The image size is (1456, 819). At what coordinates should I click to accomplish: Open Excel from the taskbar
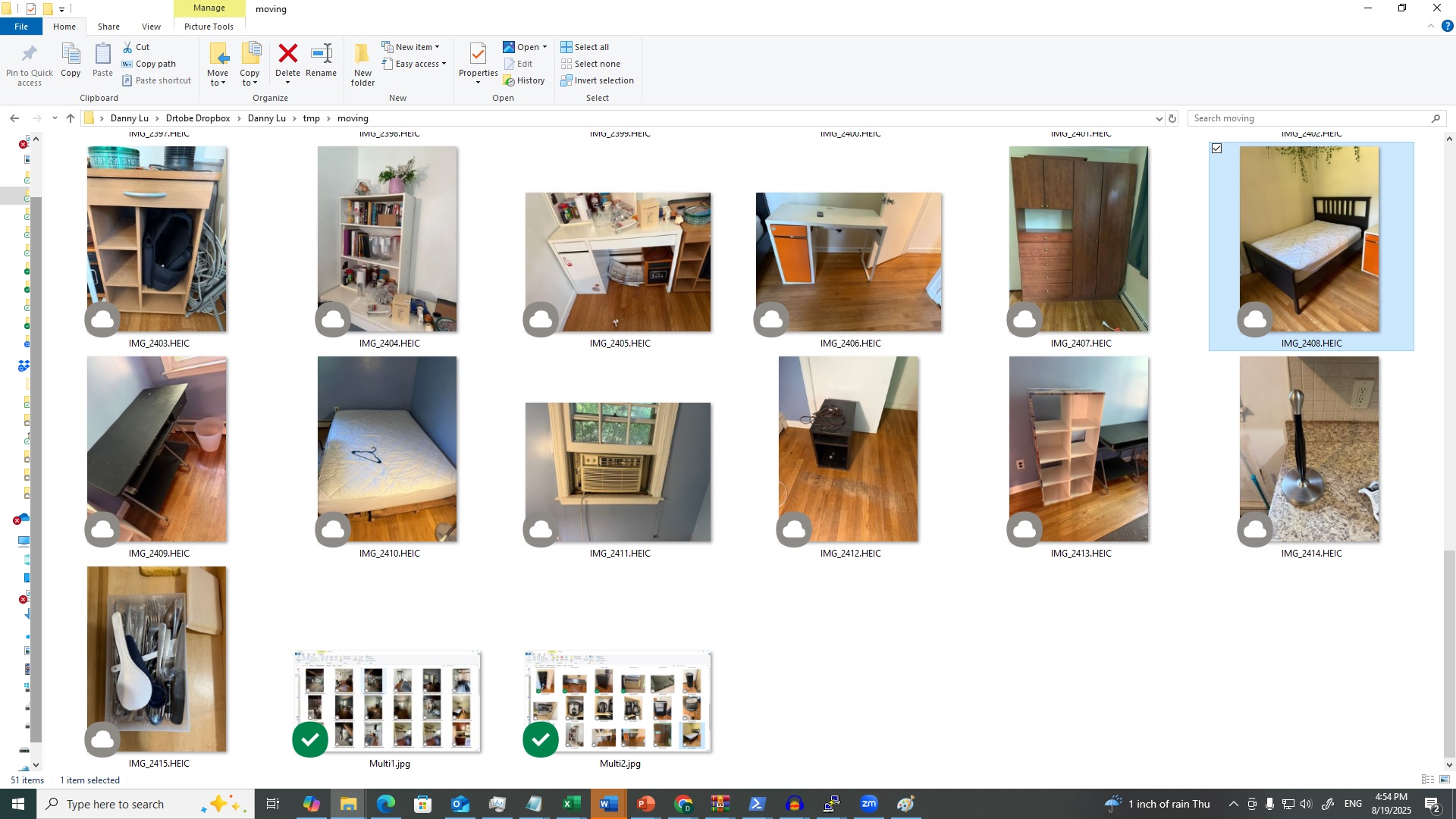(x=572, y=804)
